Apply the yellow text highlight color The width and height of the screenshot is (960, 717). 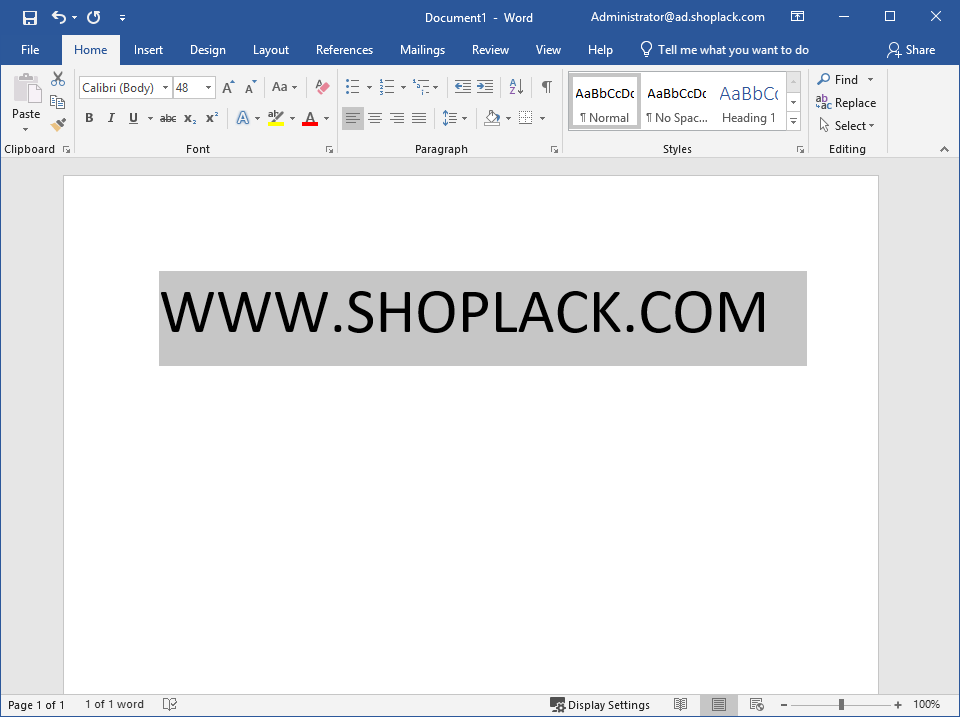click(x=276, y=118)
